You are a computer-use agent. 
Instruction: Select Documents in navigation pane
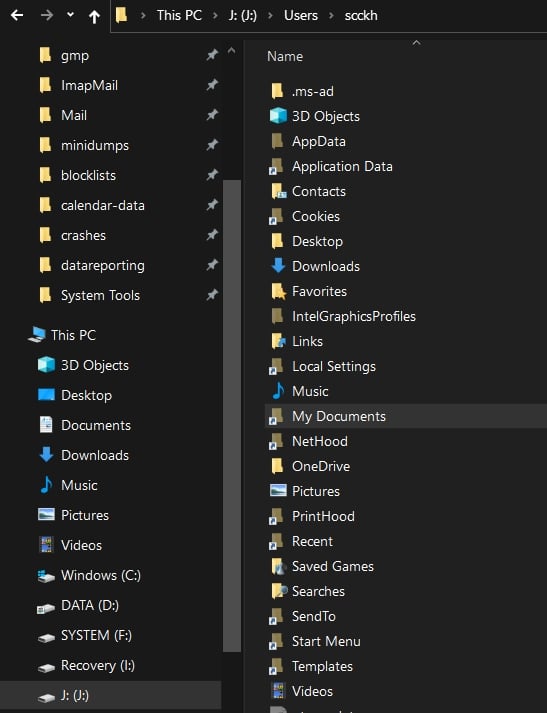tap(95, 426)
